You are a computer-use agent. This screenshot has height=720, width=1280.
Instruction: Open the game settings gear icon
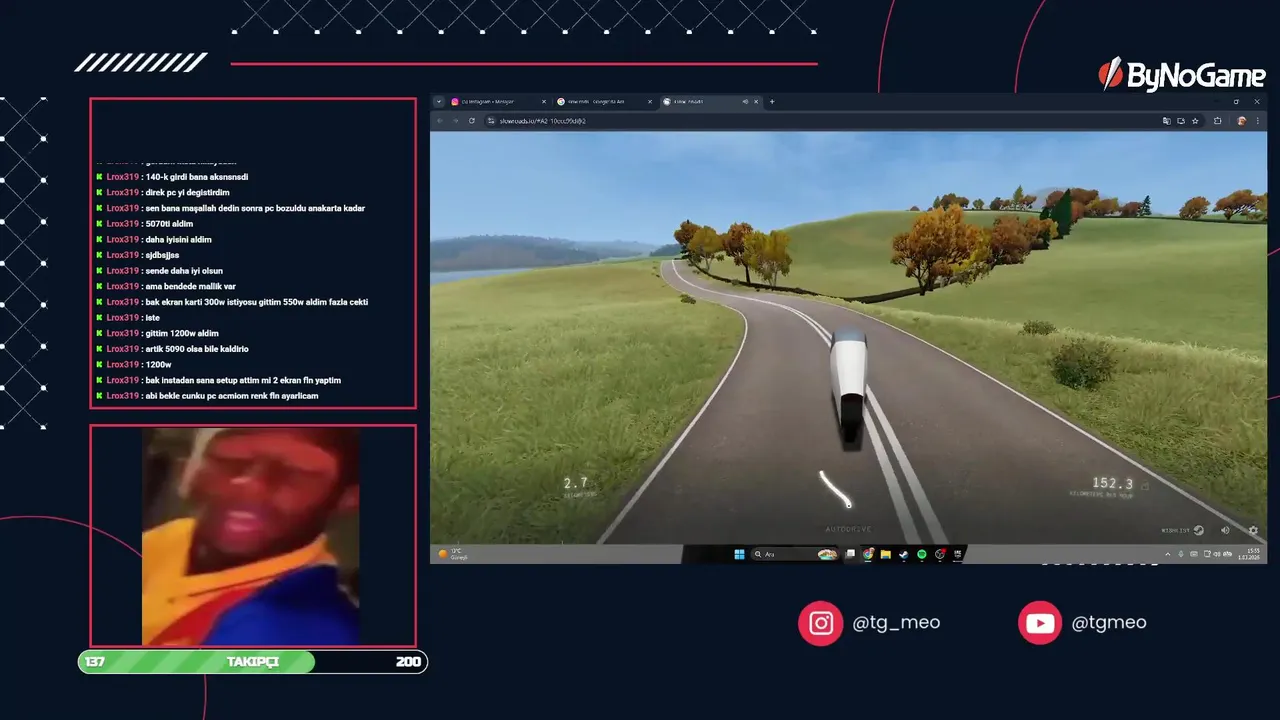click(x=1253, y=530)
